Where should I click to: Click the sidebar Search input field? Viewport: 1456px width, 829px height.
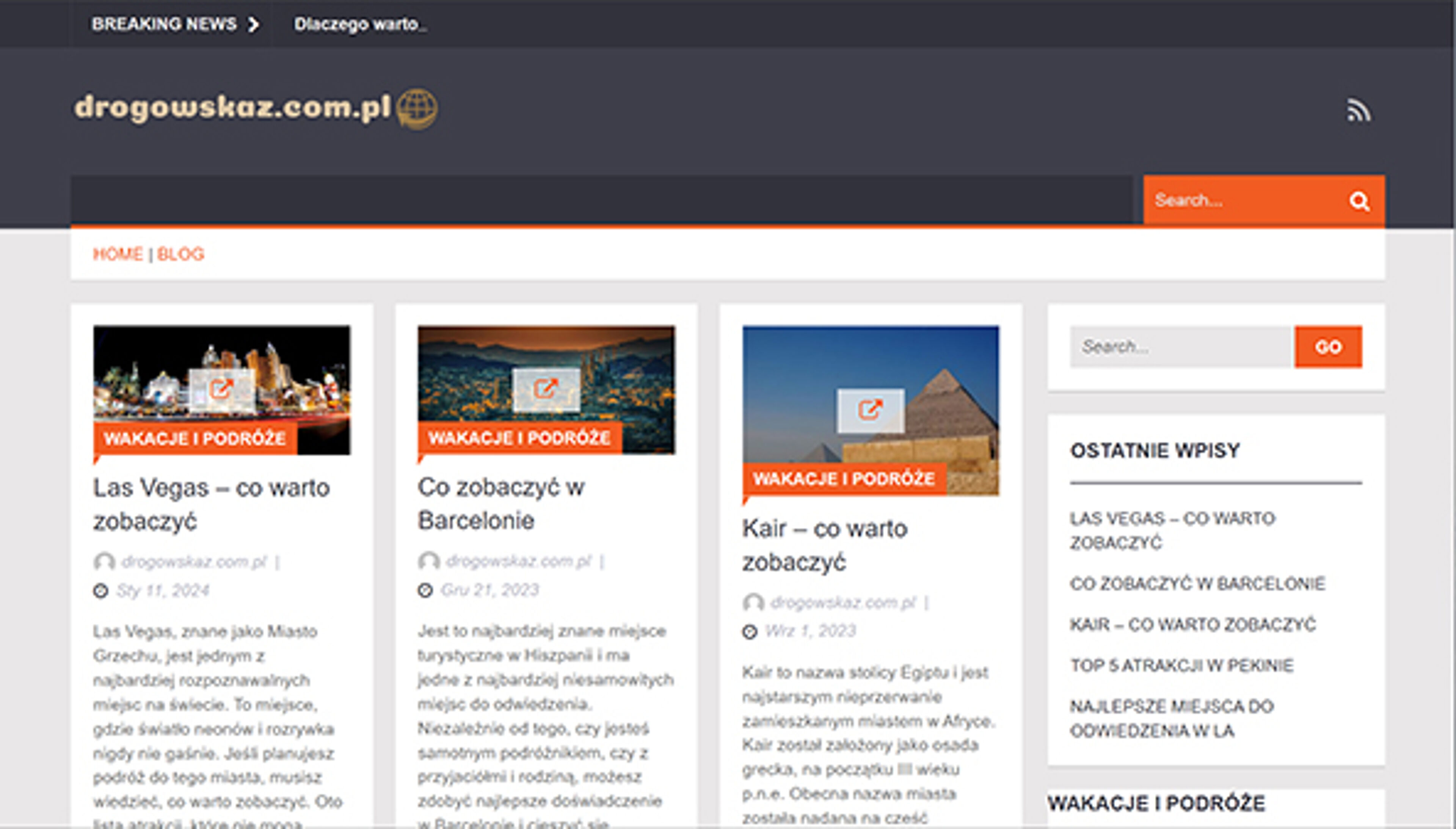[1180, 347]
